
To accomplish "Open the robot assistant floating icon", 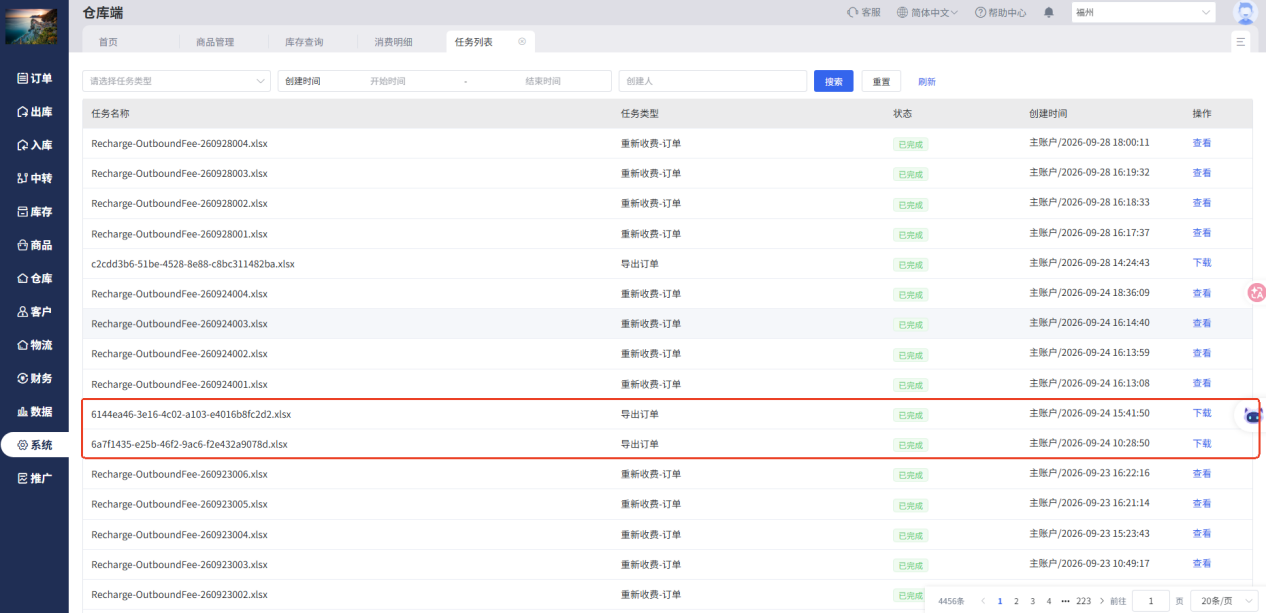I will pyautogui.click(x=1252, y=416).
